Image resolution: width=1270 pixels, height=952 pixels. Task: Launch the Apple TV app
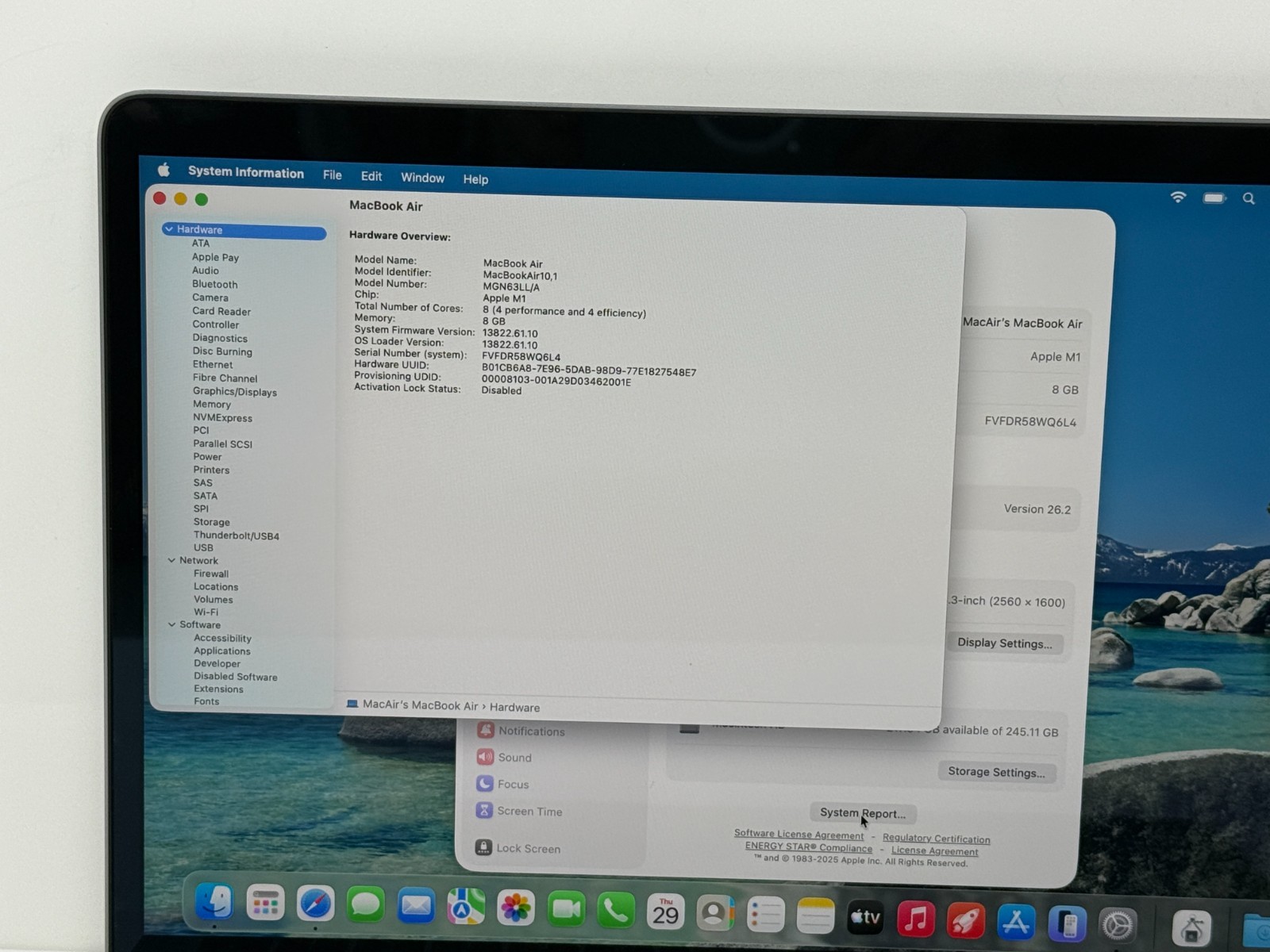pyautogui.click(x=865, y=918)
